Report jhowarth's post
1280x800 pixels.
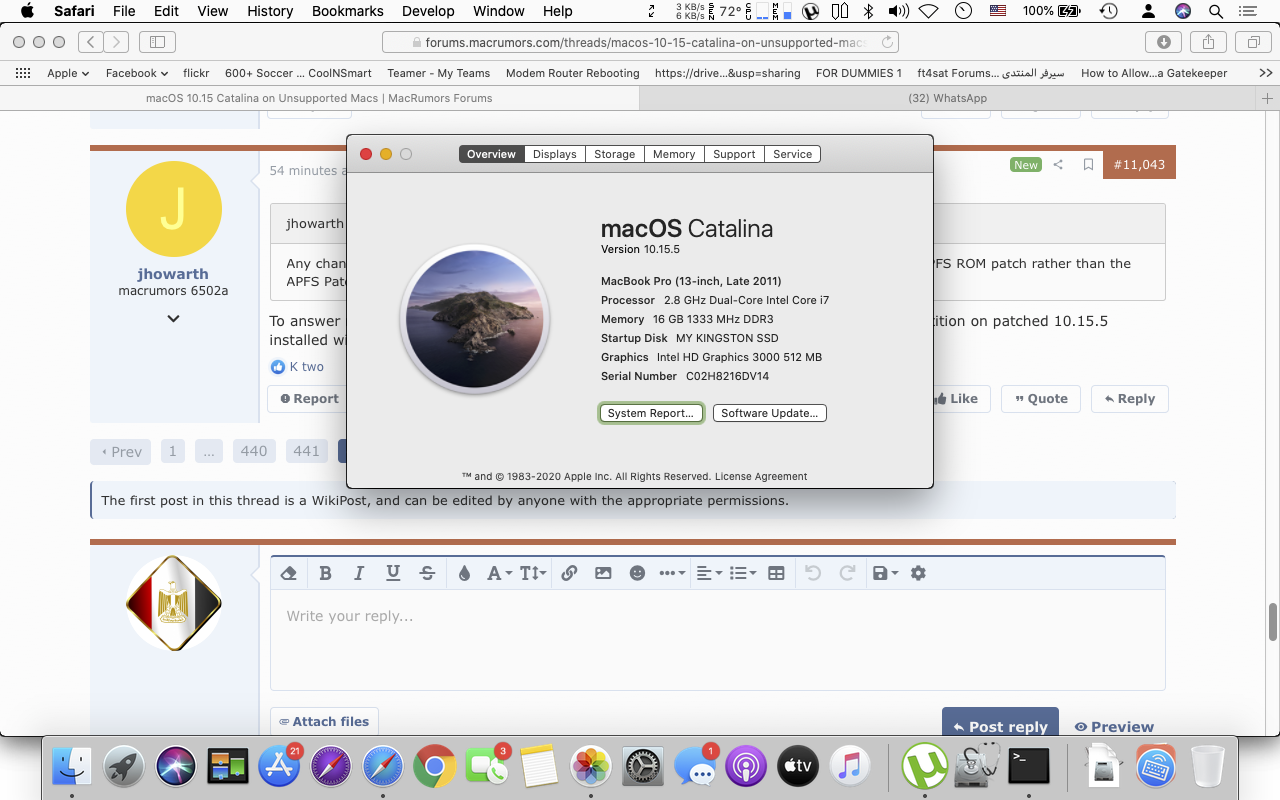309,398
